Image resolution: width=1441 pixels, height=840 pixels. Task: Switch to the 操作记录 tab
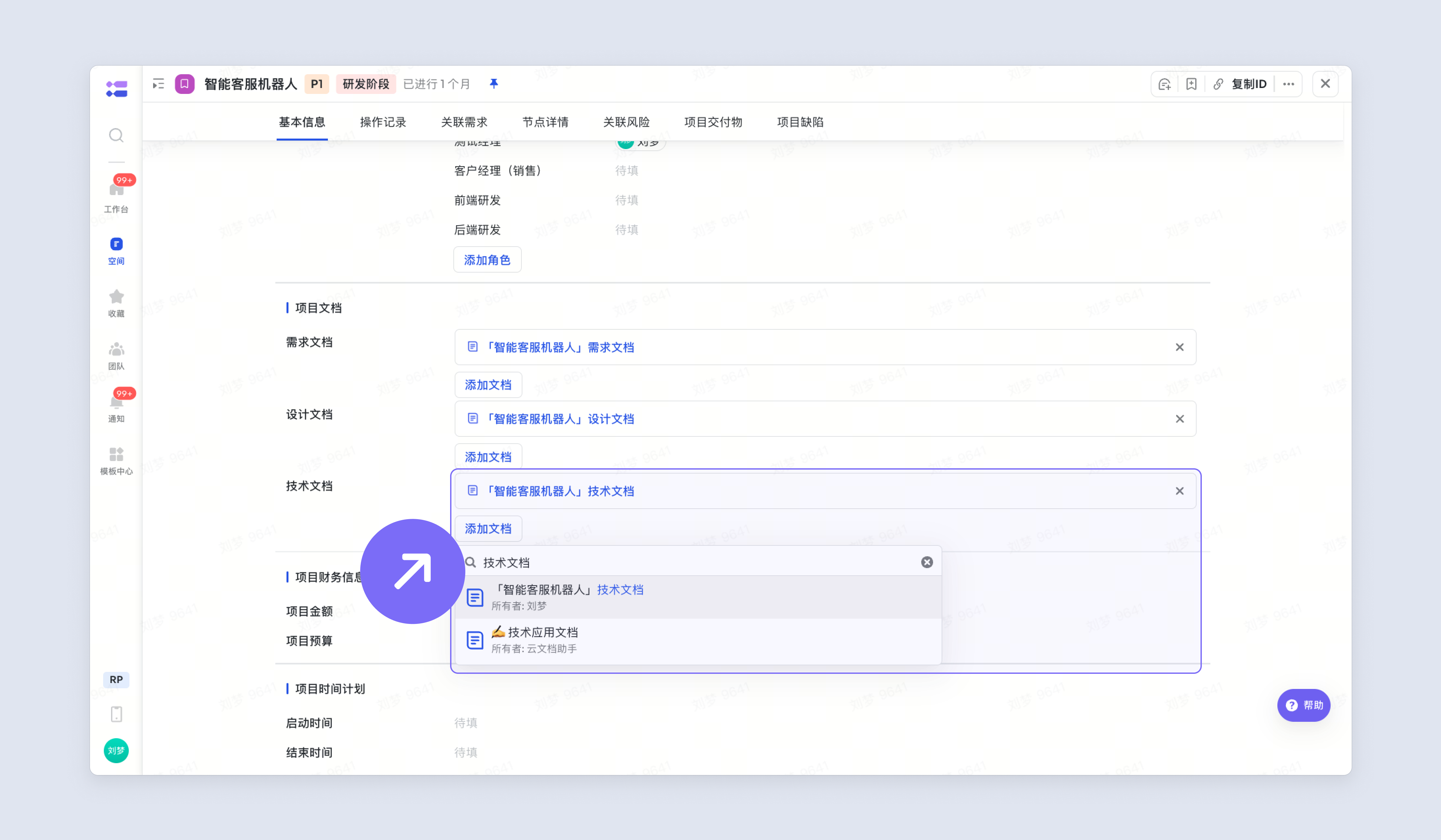click(x=383, y=122)
